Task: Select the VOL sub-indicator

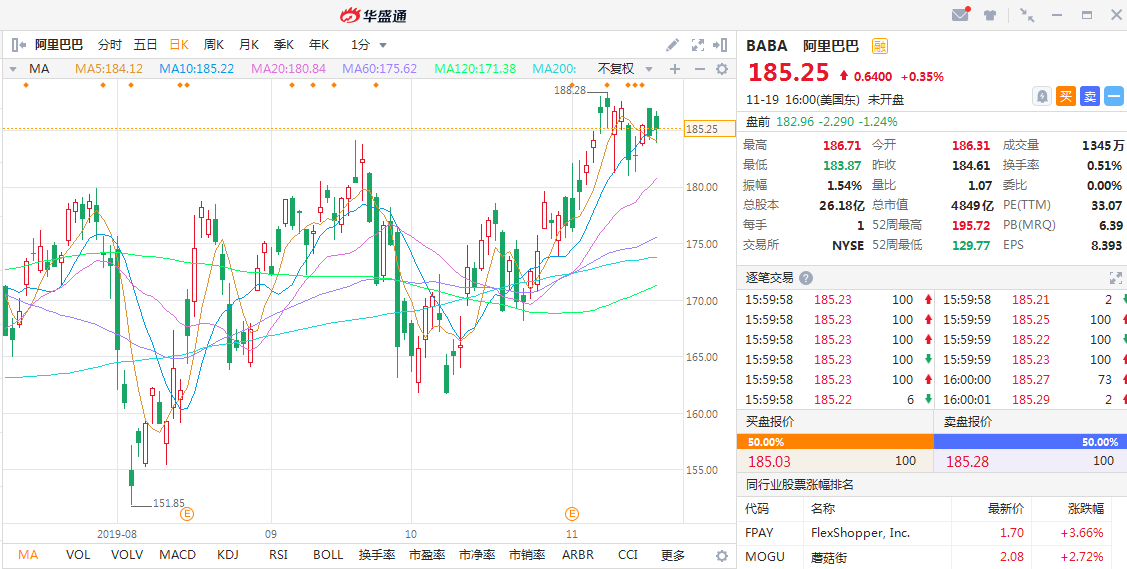Action: point(78,555)
